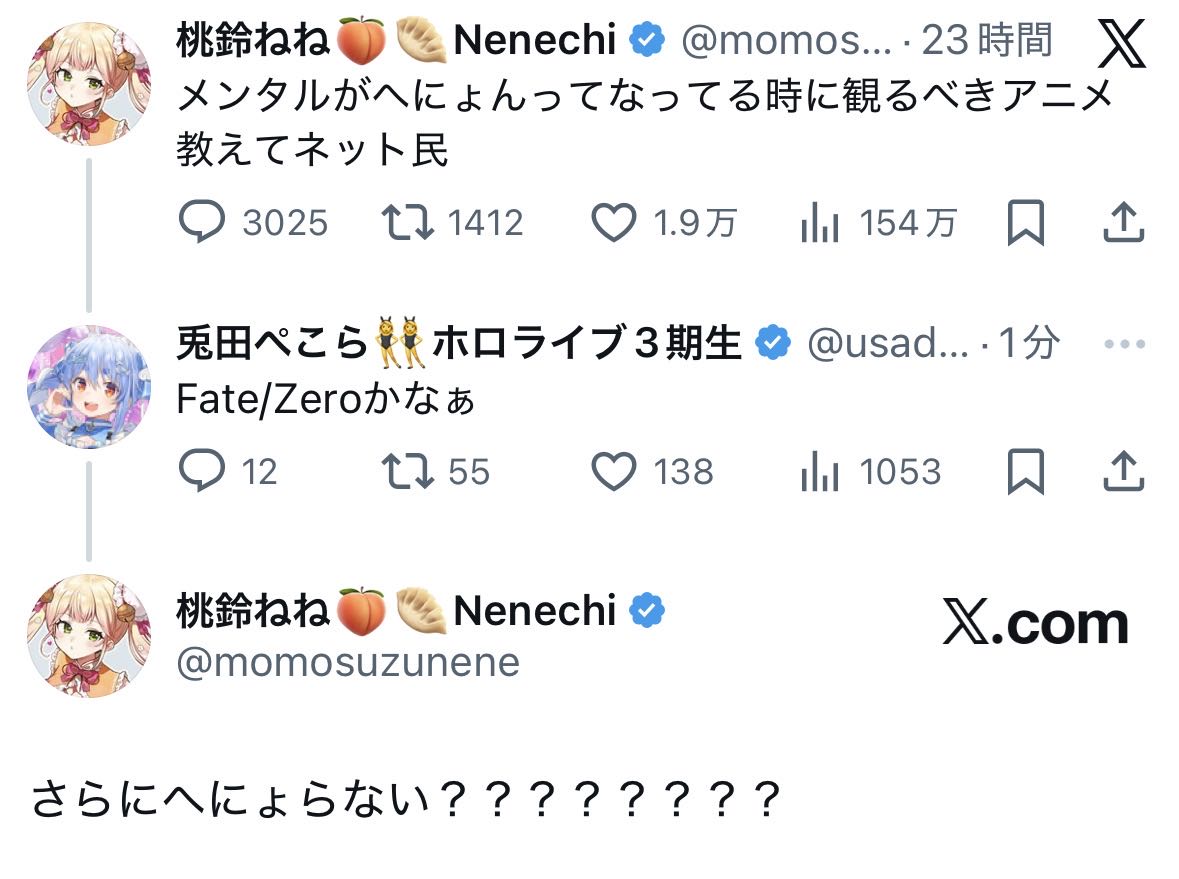Share Pekora's Fate/Zero reply
The height and width of the screenshot is (879, 1179).
1122,471
